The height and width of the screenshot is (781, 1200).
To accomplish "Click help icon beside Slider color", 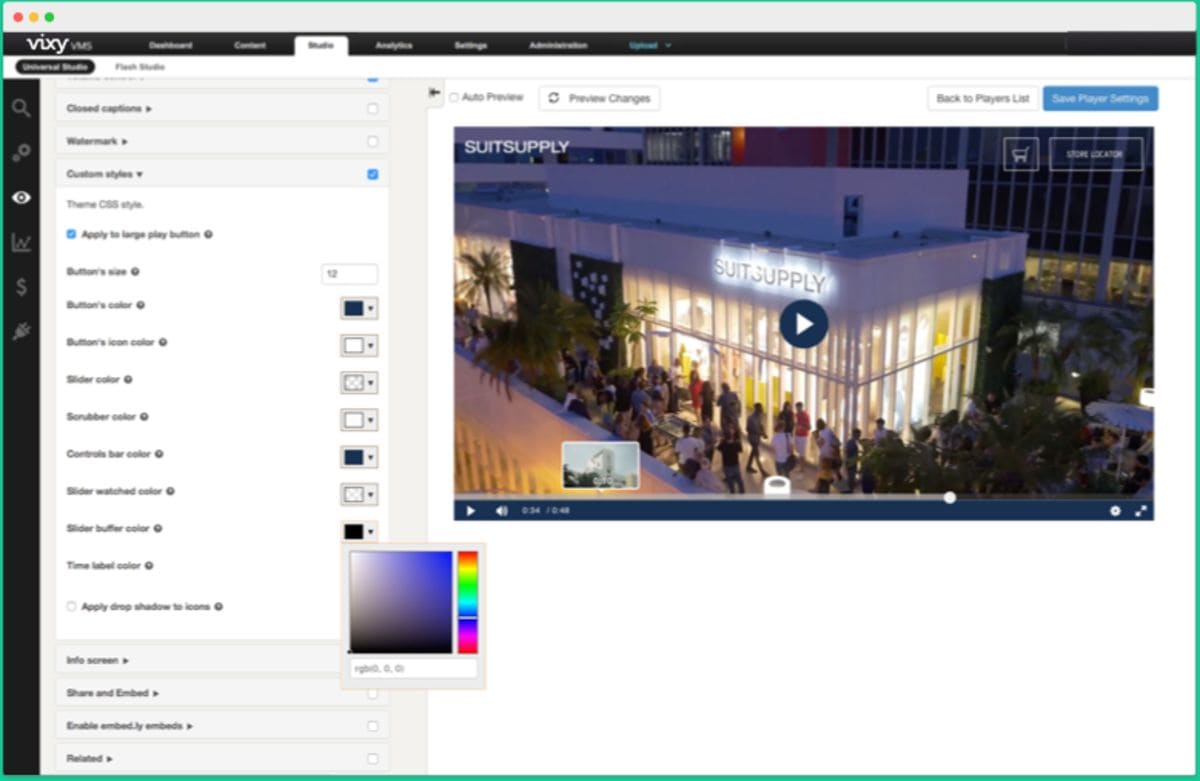I will 128,379.
